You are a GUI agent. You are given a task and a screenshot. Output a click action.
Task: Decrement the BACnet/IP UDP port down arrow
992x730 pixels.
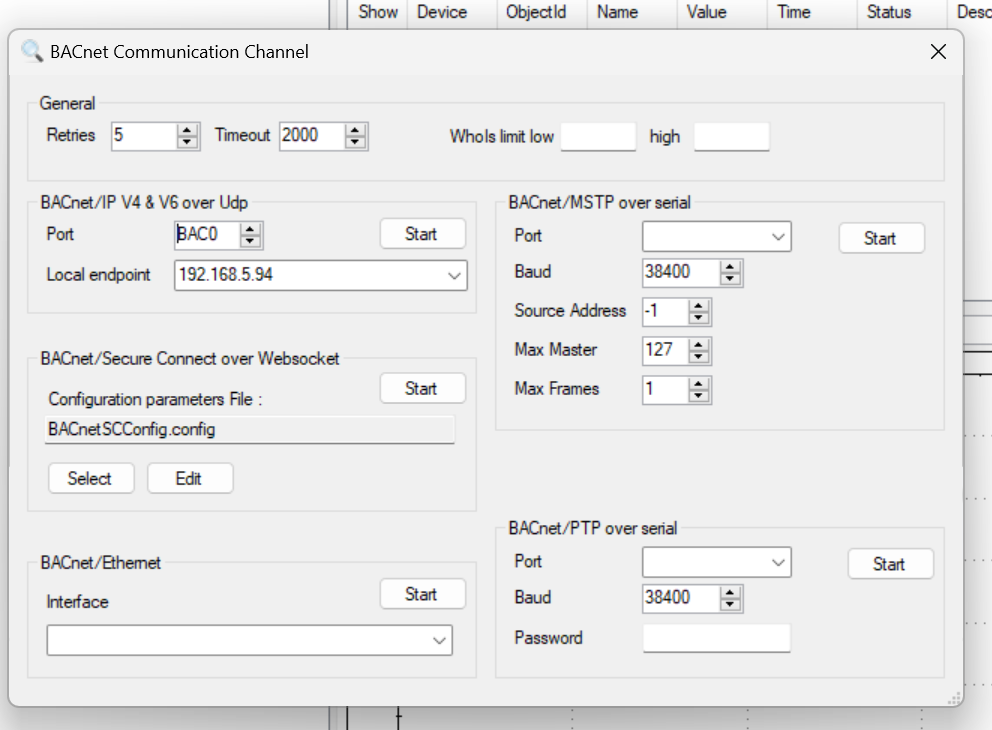pyautogui.click(x=250, y=241)
